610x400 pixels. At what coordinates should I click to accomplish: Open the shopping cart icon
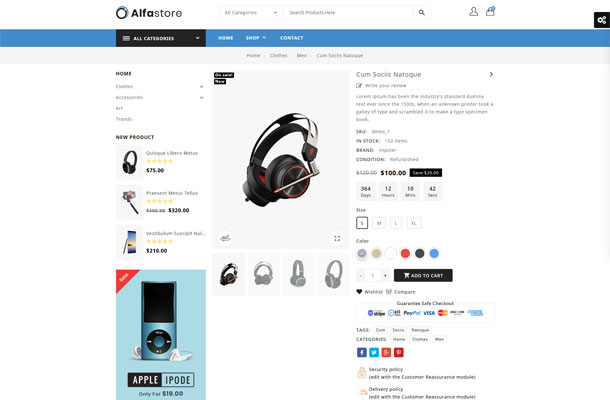pos(490,11)
